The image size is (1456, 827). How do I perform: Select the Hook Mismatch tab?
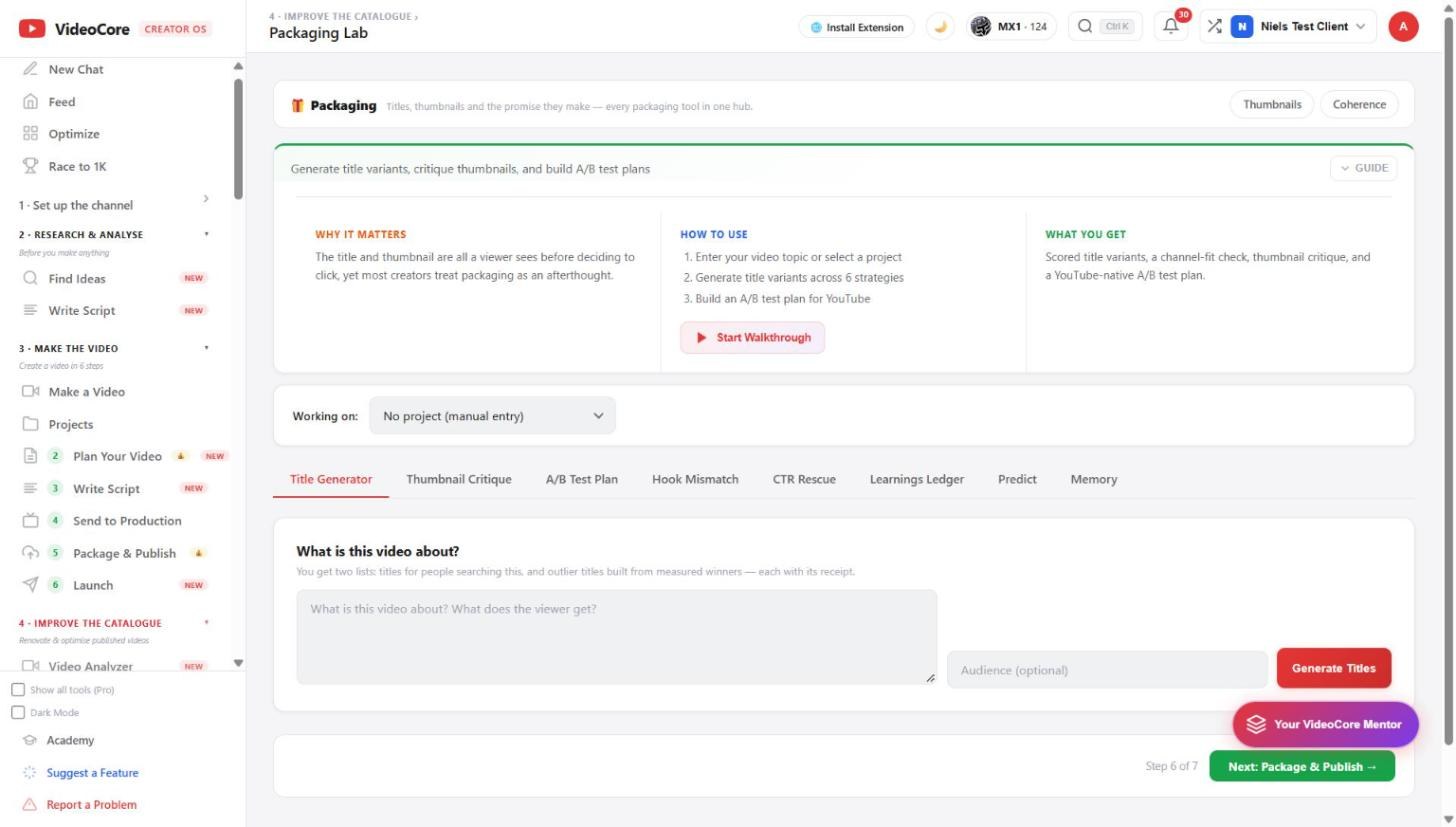(695, 479)
